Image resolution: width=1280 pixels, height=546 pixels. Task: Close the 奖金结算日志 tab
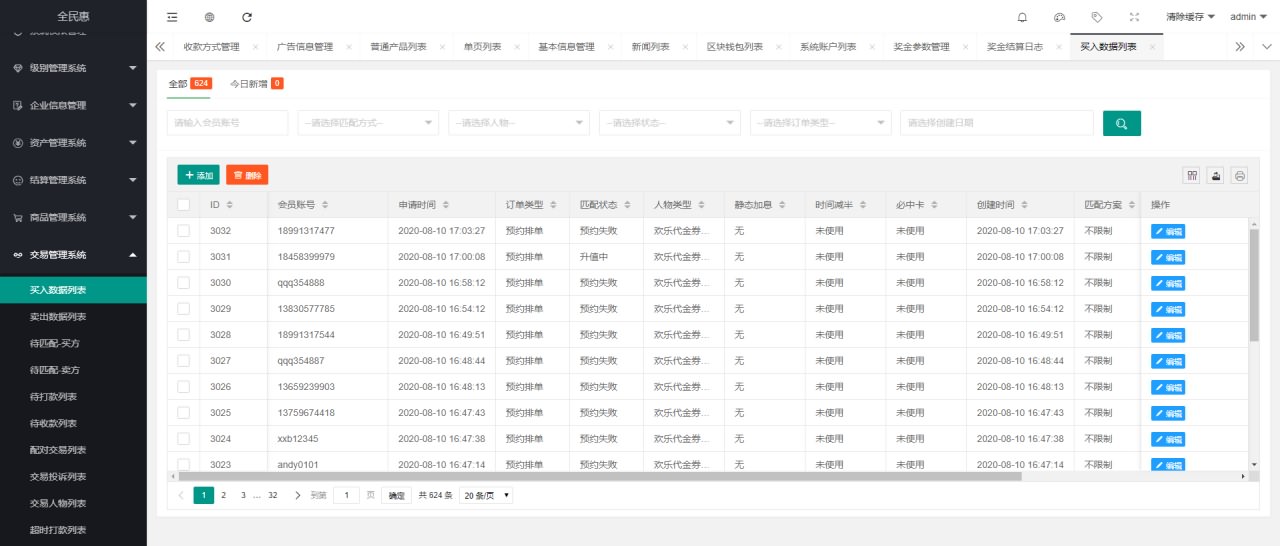1058,47
